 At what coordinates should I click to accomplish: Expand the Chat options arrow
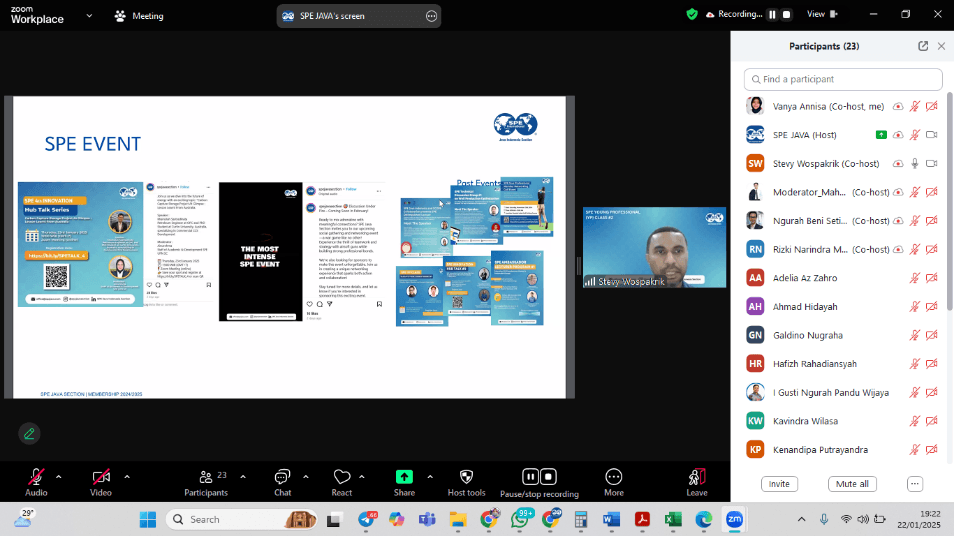(x=305, y=477)
